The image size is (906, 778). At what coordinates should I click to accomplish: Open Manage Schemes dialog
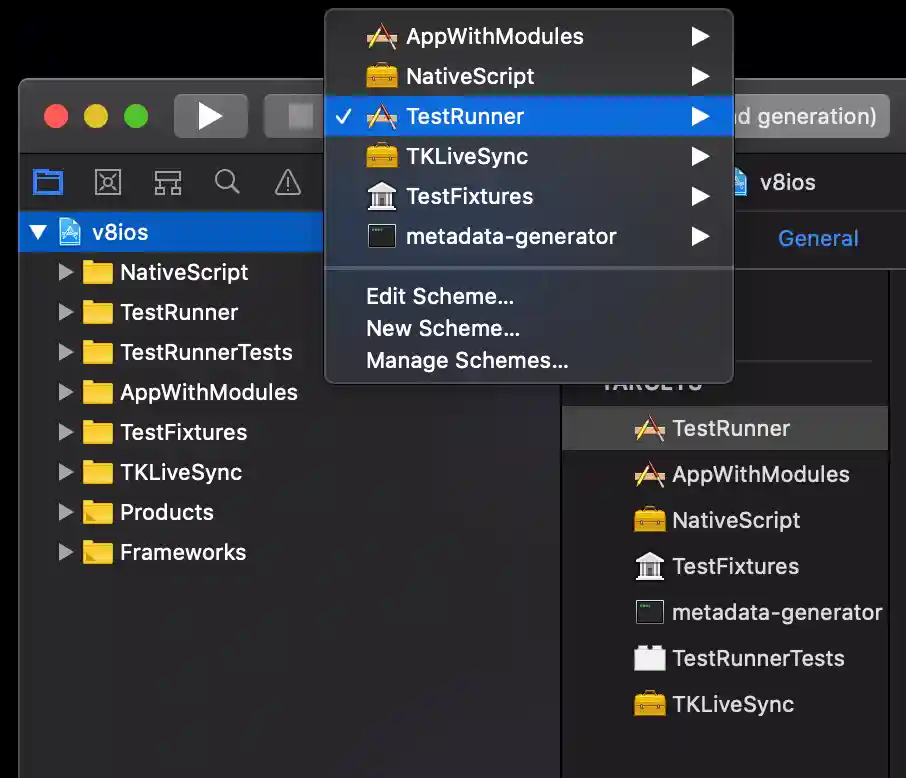441,360
